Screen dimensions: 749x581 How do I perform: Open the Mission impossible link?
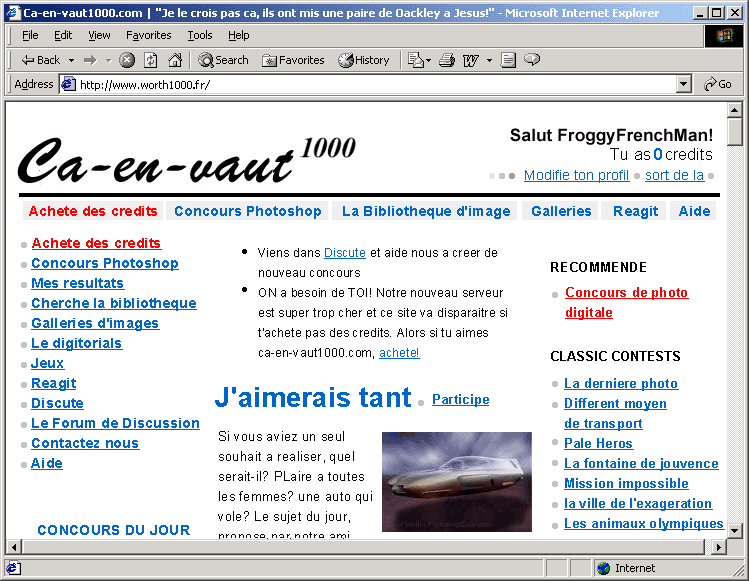coord(626,484)
